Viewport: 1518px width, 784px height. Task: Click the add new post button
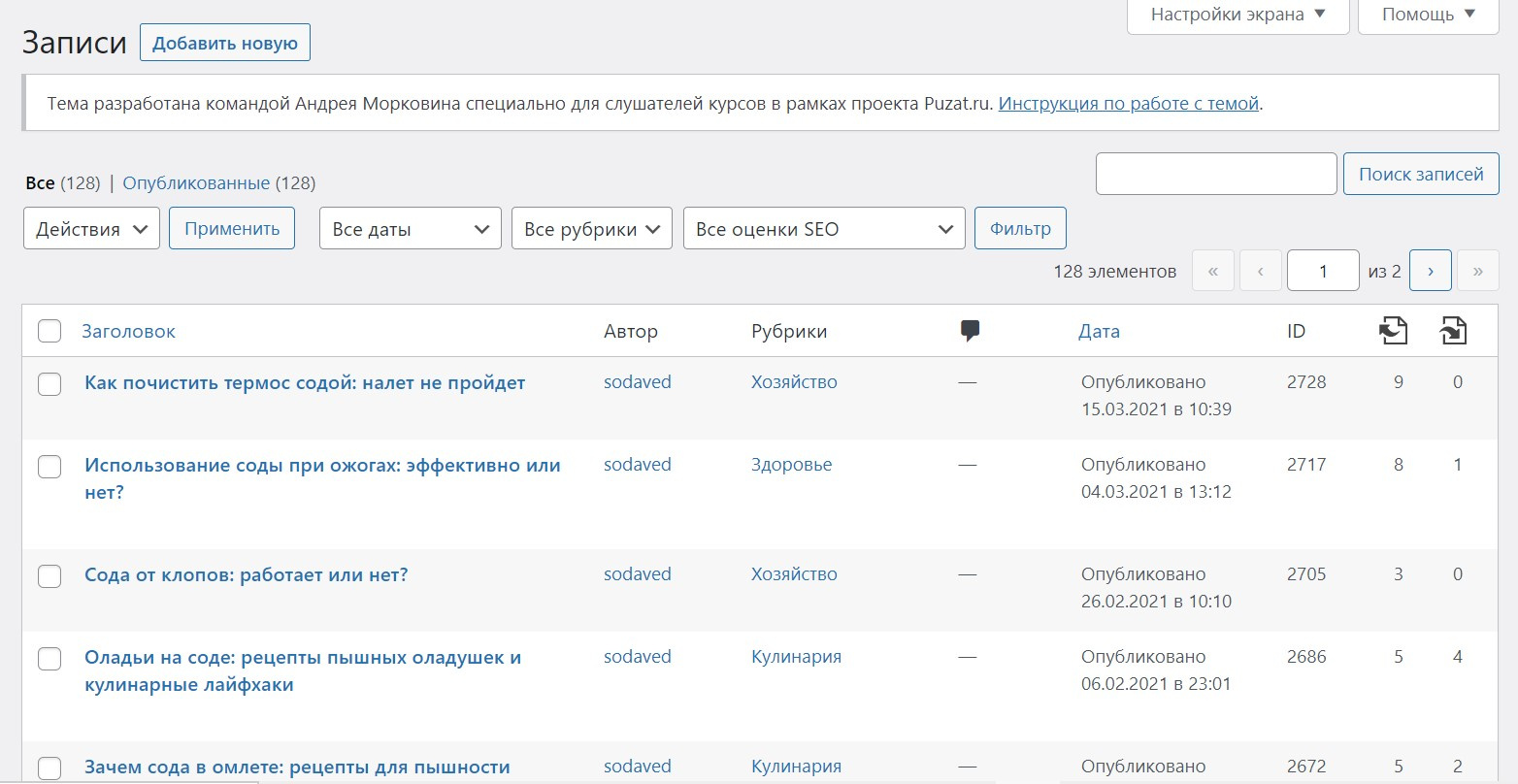point(225,43)
